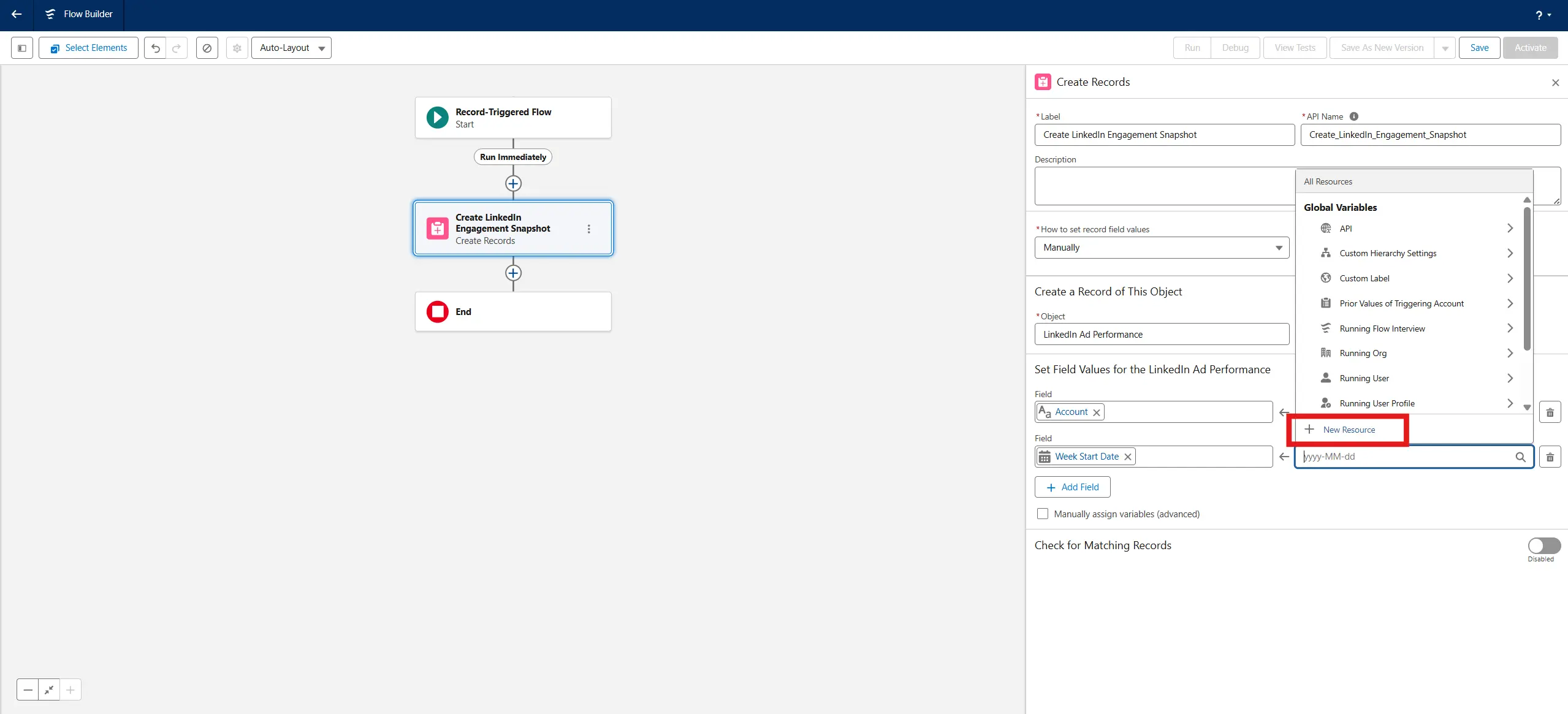Remove the Week Start Date field pill
1568x714 pixels.
1127,457
